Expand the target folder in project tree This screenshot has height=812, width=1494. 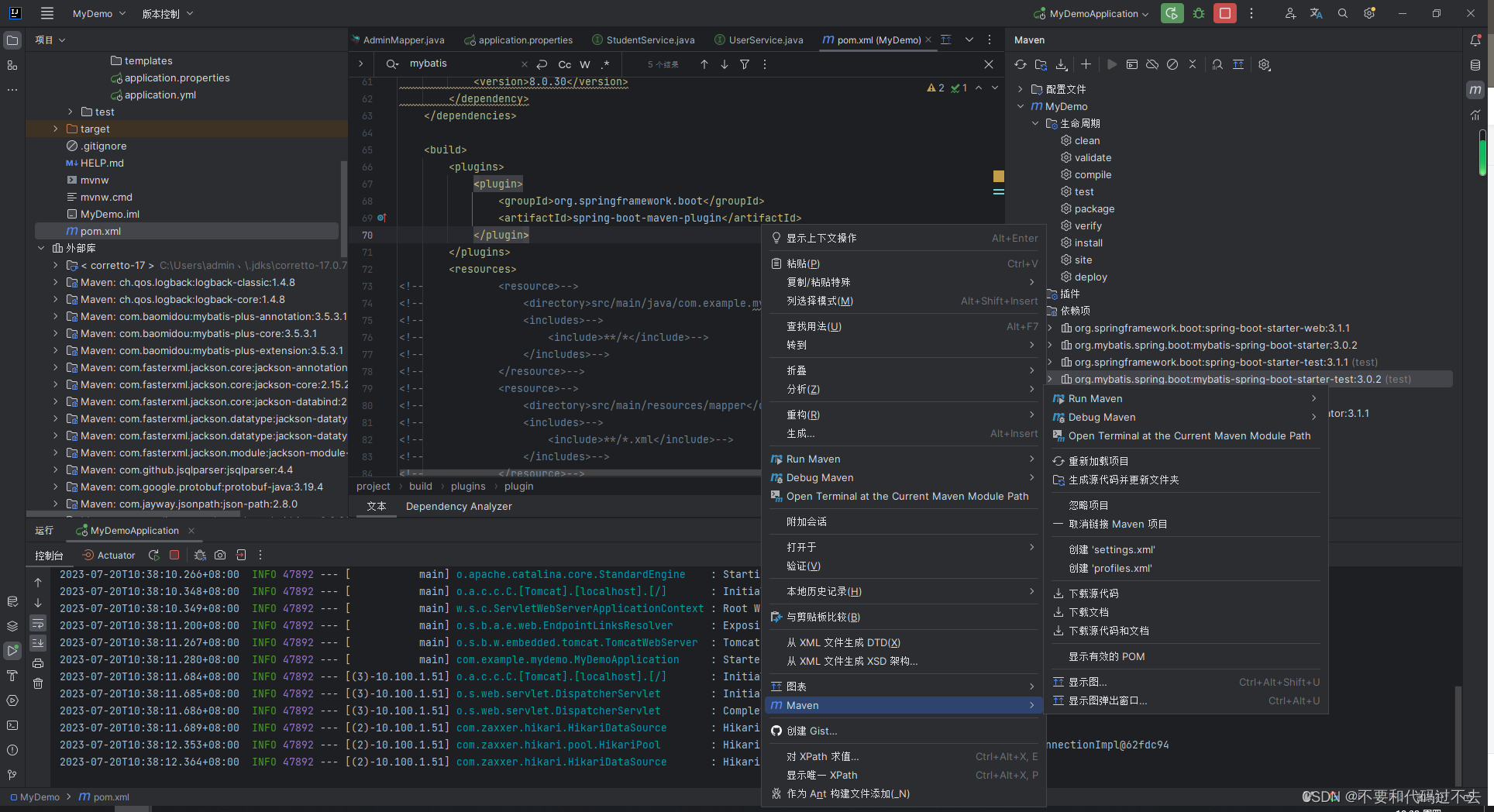54,129
